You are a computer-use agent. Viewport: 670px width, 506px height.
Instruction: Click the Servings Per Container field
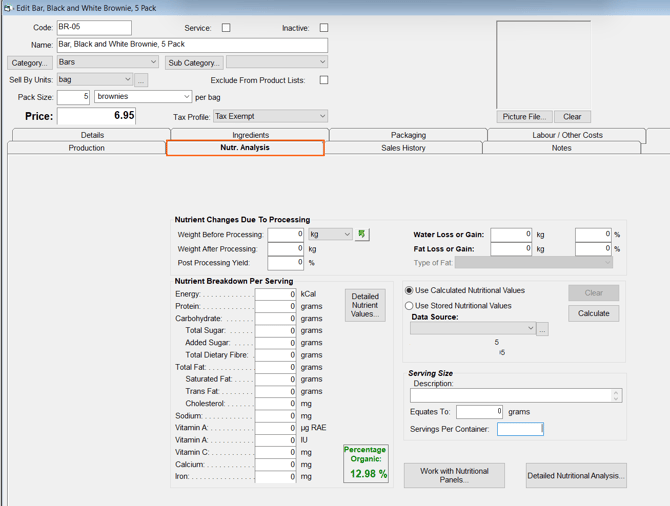[520, 429]
